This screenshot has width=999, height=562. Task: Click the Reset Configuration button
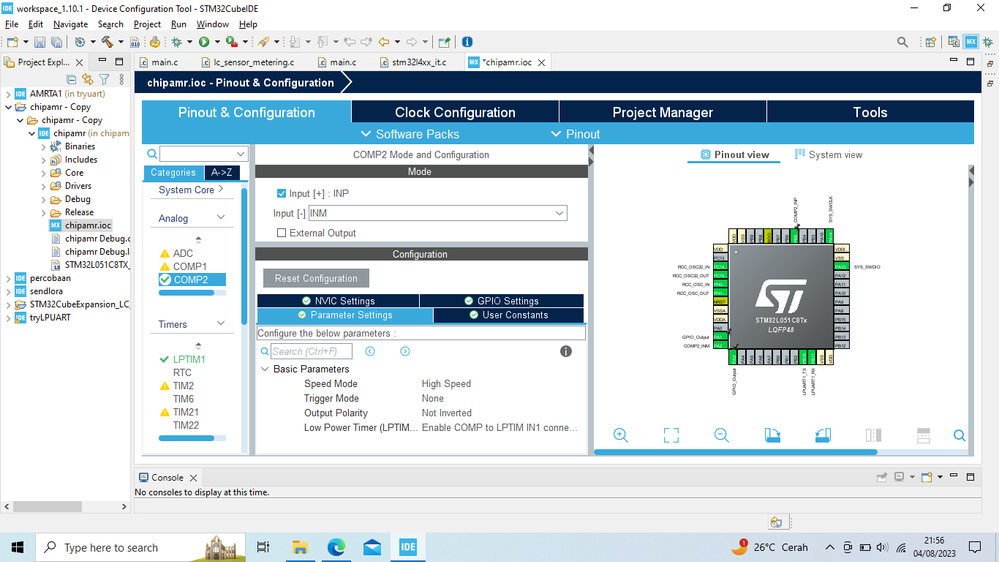(316, 278)
